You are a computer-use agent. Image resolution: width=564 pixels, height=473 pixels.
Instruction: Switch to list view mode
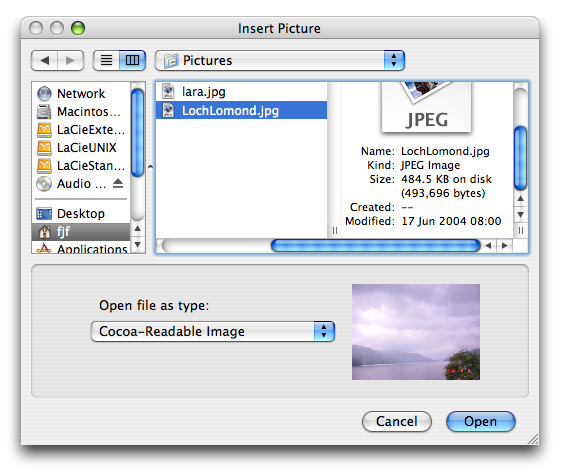click(x=106, y=60)
